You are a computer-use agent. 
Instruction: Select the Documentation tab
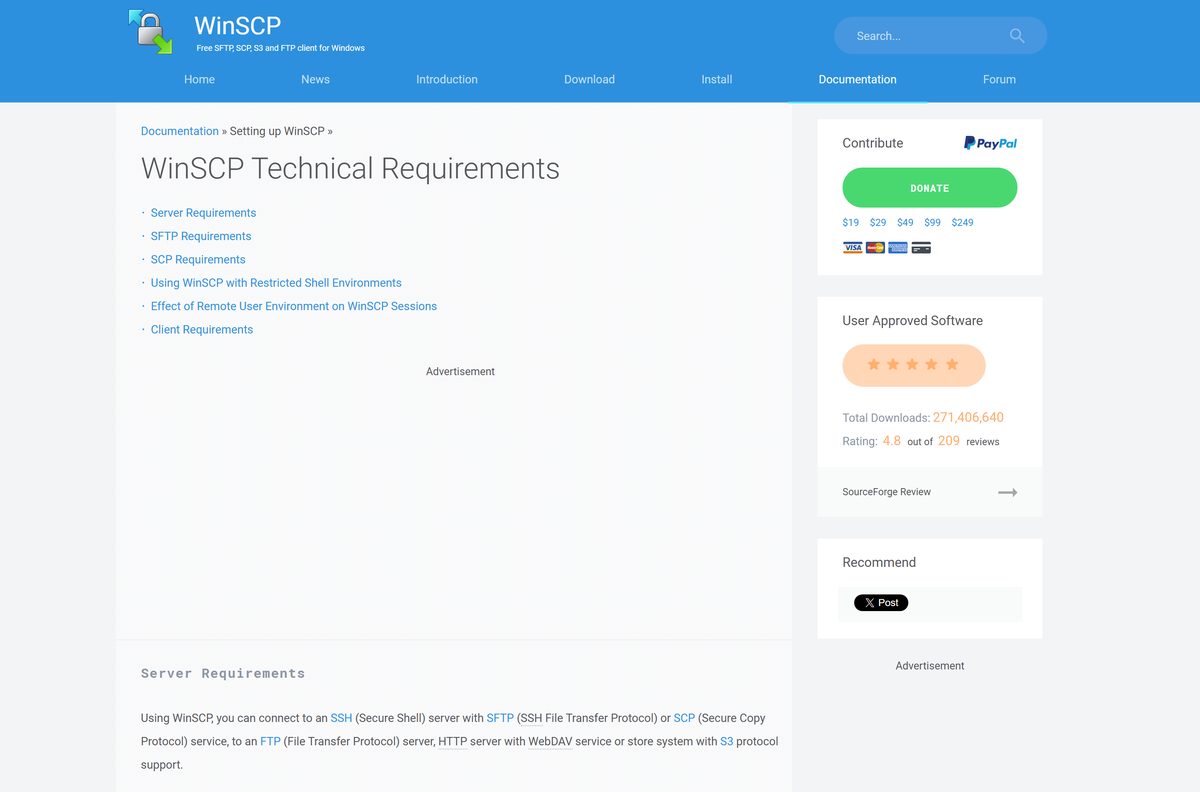pyautogui.click(x=857, y=79)
